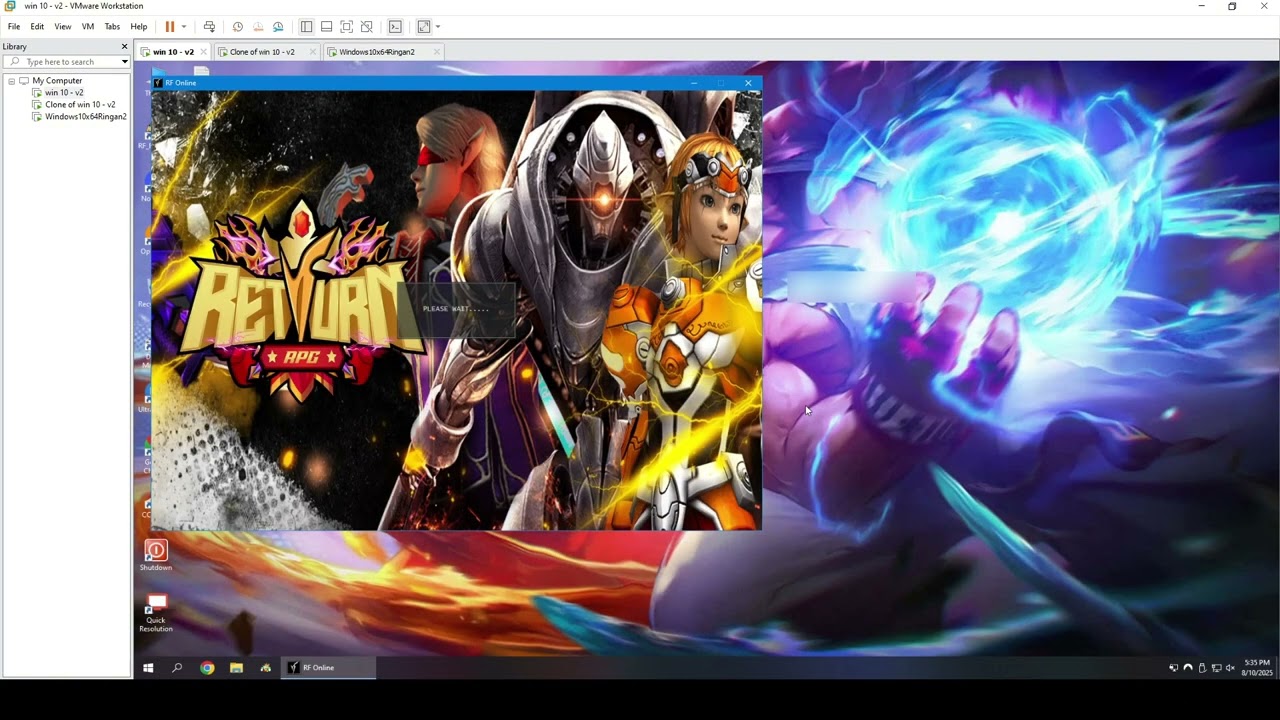Launch Chrome from guest taskbar
The image size is (1280, 720).
207,668
